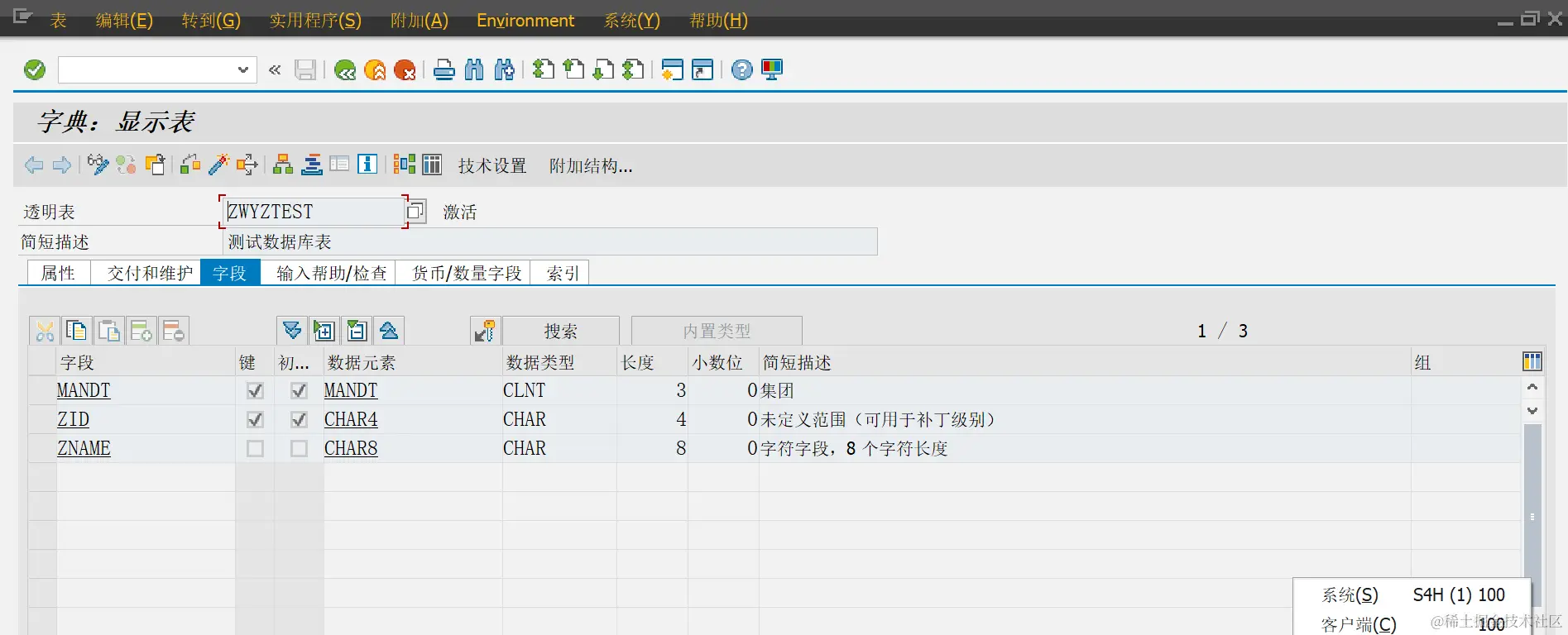Toggle Initial Values checkbox for ZID field
The height and width of the screenshot is (635, 1568).
(299, 419)
